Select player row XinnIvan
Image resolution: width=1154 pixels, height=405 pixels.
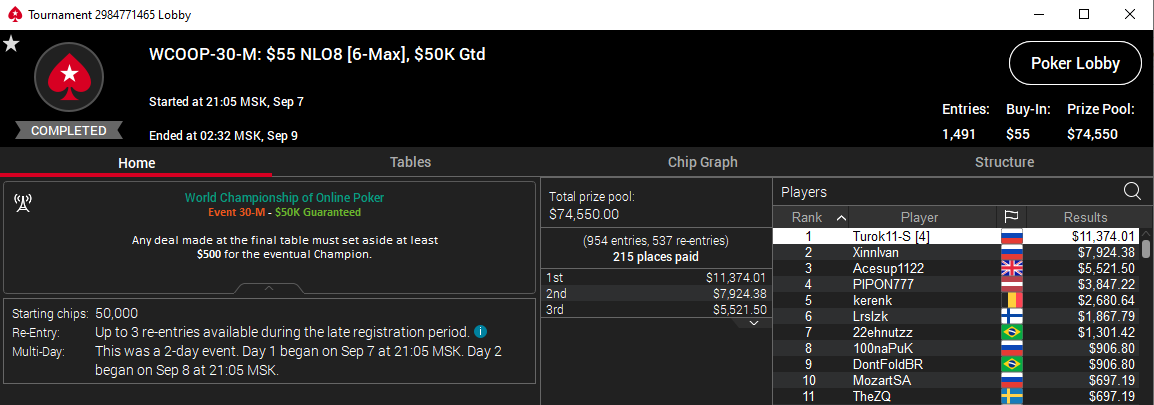[957, 253]
